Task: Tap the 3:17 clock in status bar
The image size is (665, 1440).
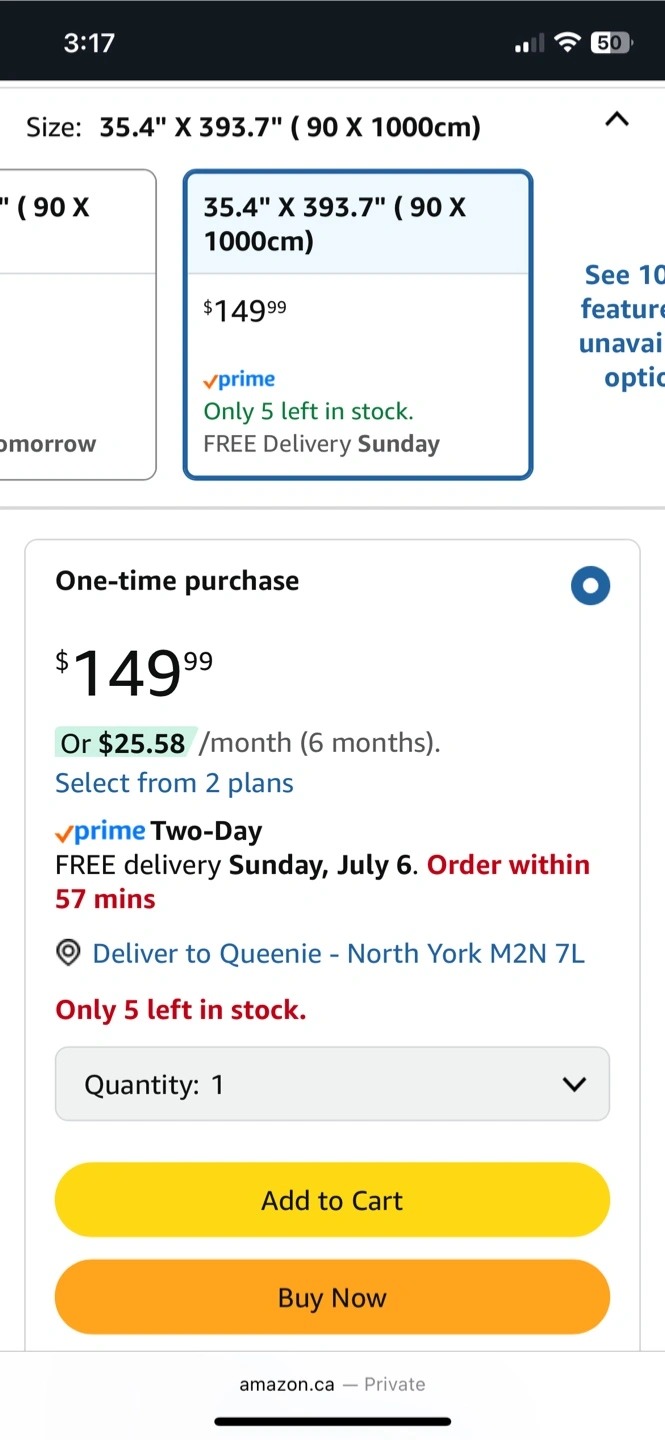Action: [89, 42]
